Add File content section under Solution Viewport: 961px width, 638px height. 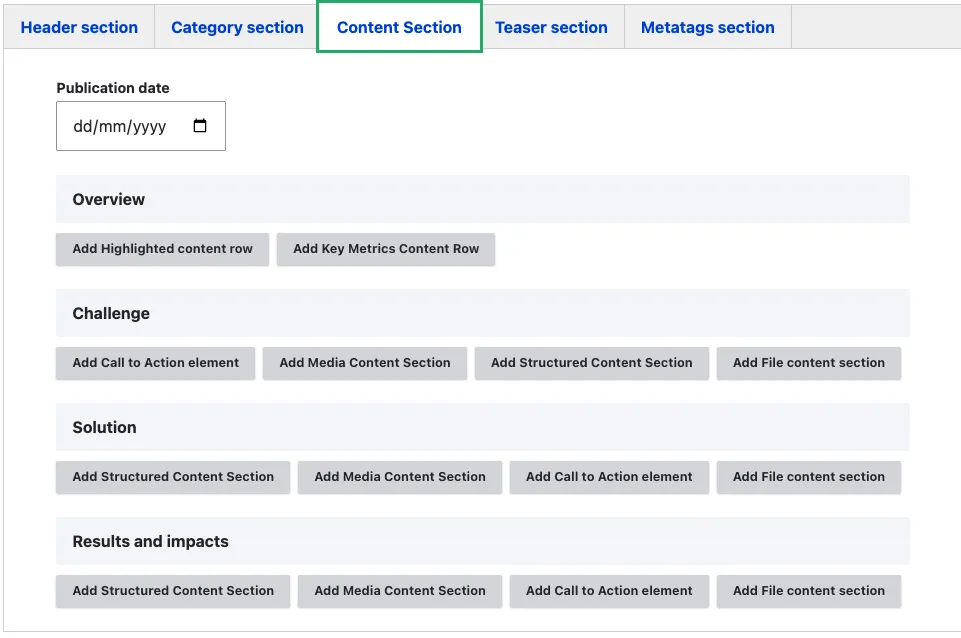[809, 477]
